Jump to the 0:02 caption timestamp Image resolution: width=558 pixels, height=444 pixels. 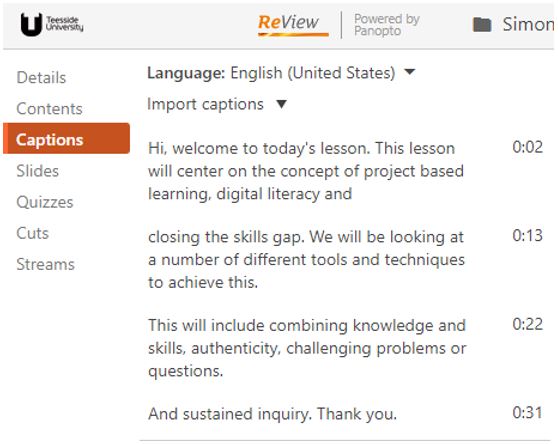tap(527, 147)
